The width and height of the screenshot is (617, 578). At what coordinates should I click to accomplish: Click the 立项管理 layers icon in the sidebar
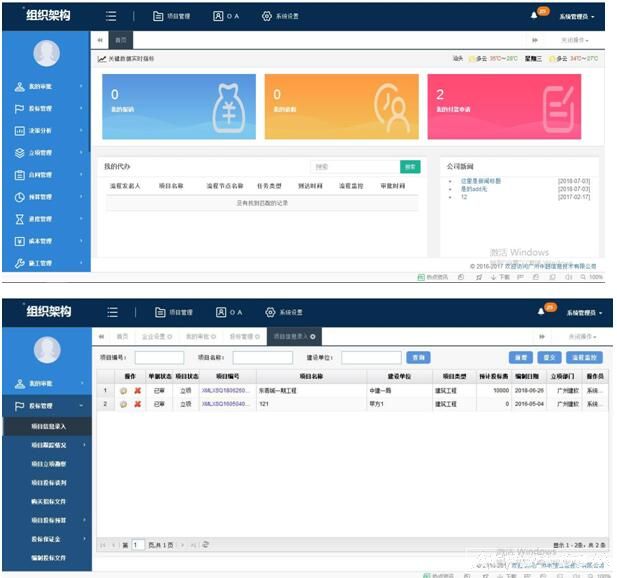tap(19, 153)
